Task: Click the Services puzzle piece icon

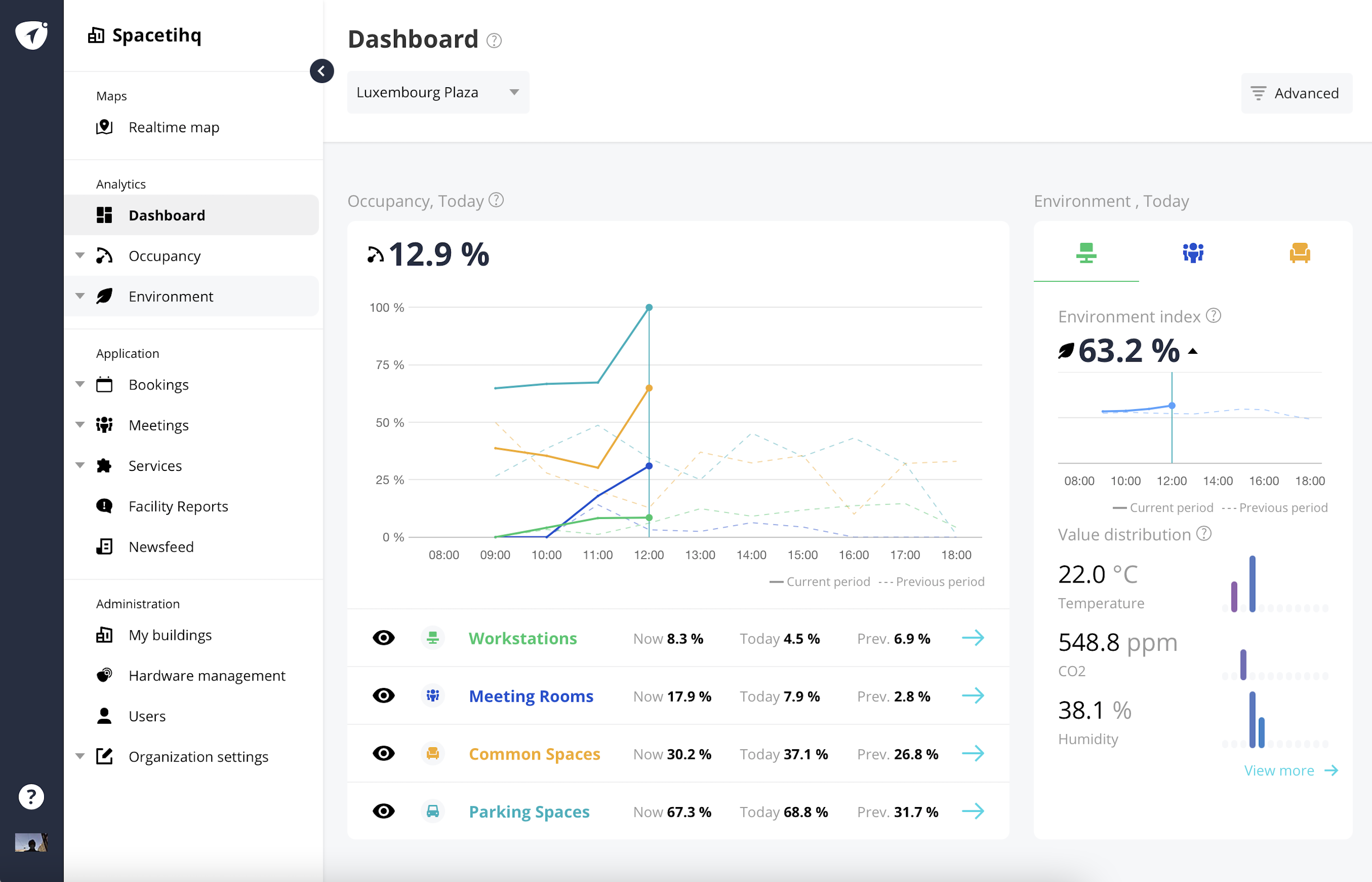Action: (x=104, y=465)
